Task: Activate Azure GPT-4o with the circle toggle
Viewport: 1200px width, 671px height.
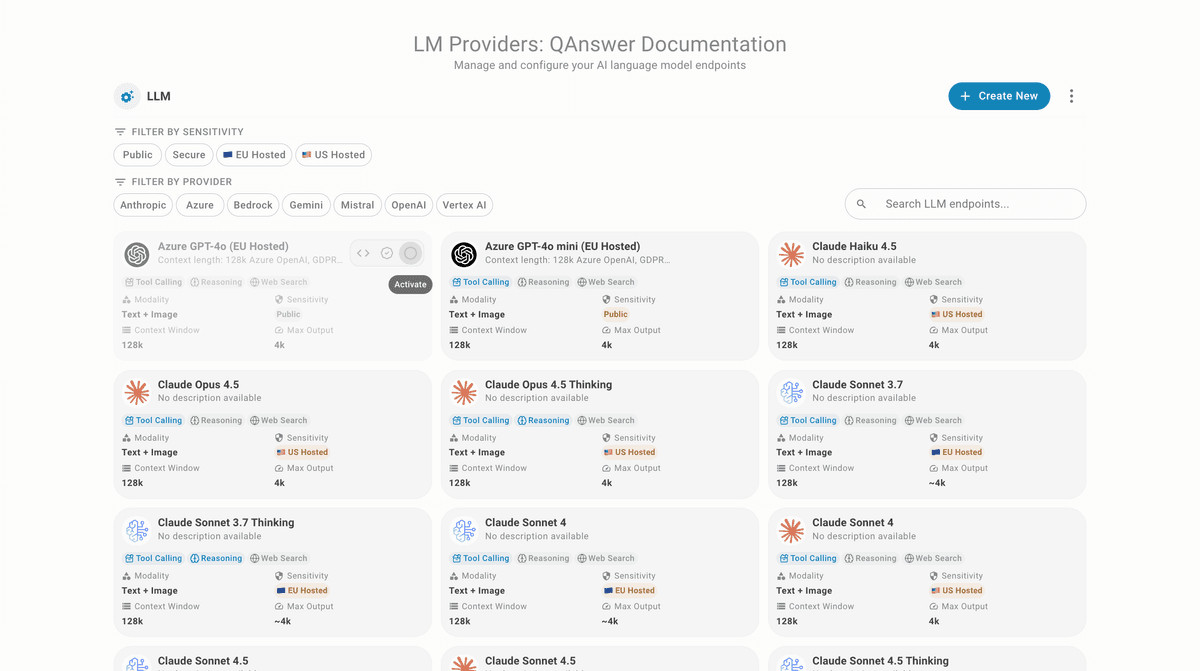Action: 410,253
